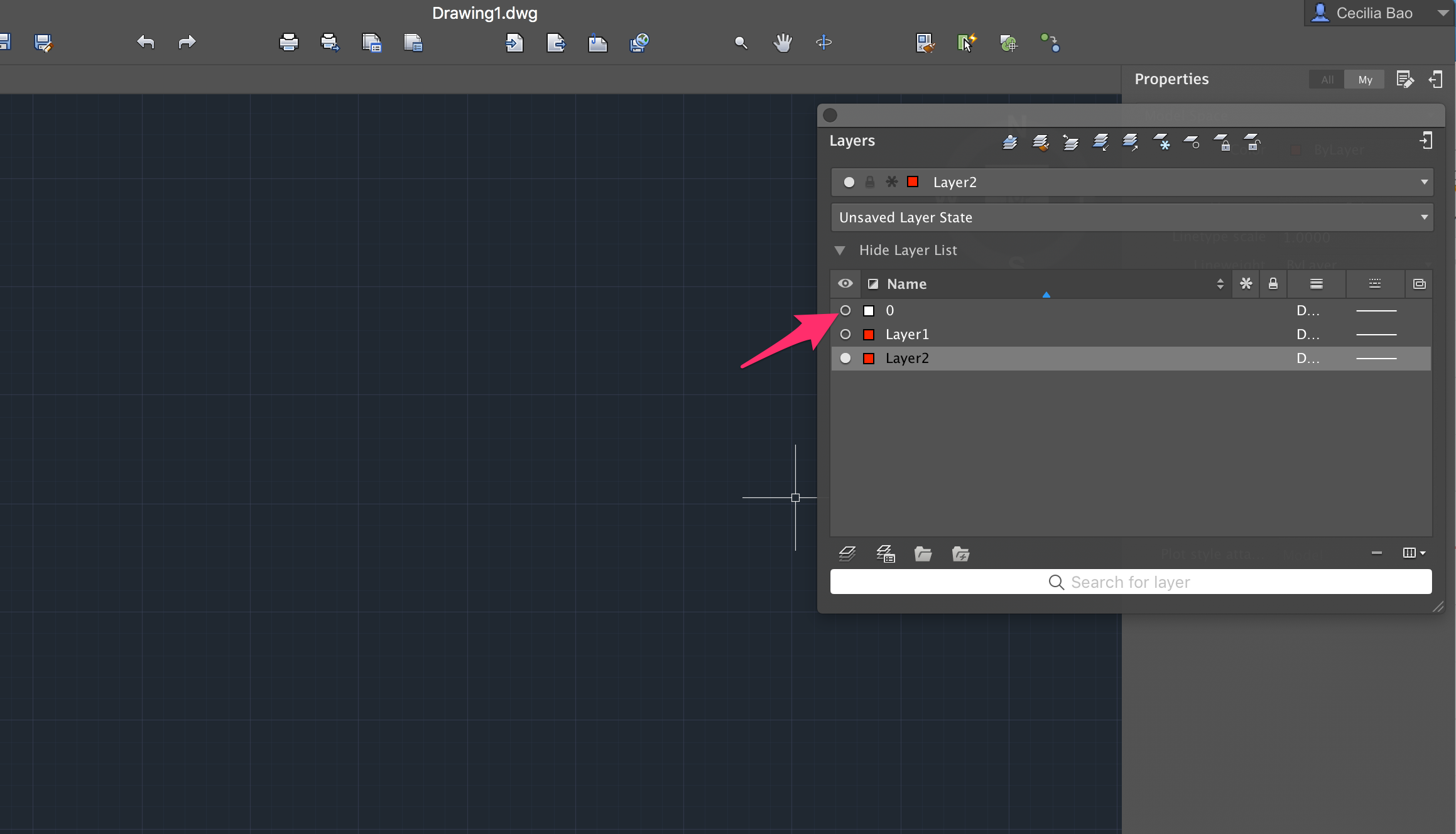The height and width of the screenshot is (834, 1456).
Task: Open the Unsaved Layer State dropdown
Action: (1132, 217)
